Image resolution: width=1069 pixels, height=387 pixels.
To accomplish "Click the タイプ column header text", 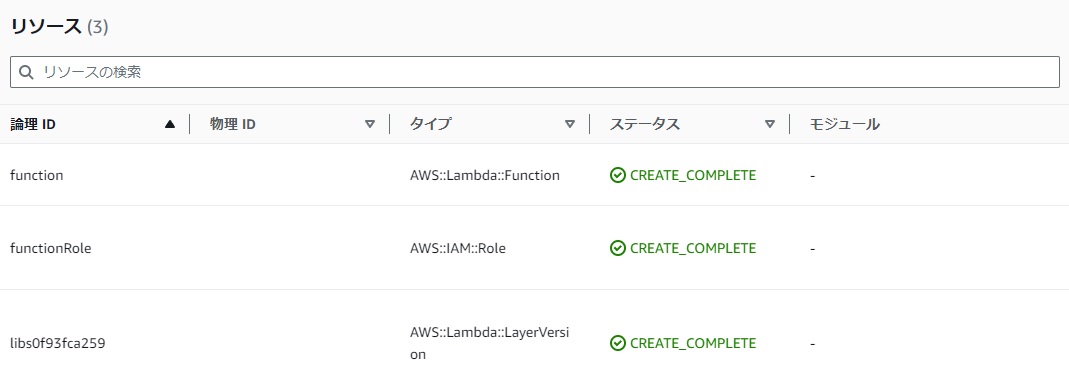I will (430, 124).
